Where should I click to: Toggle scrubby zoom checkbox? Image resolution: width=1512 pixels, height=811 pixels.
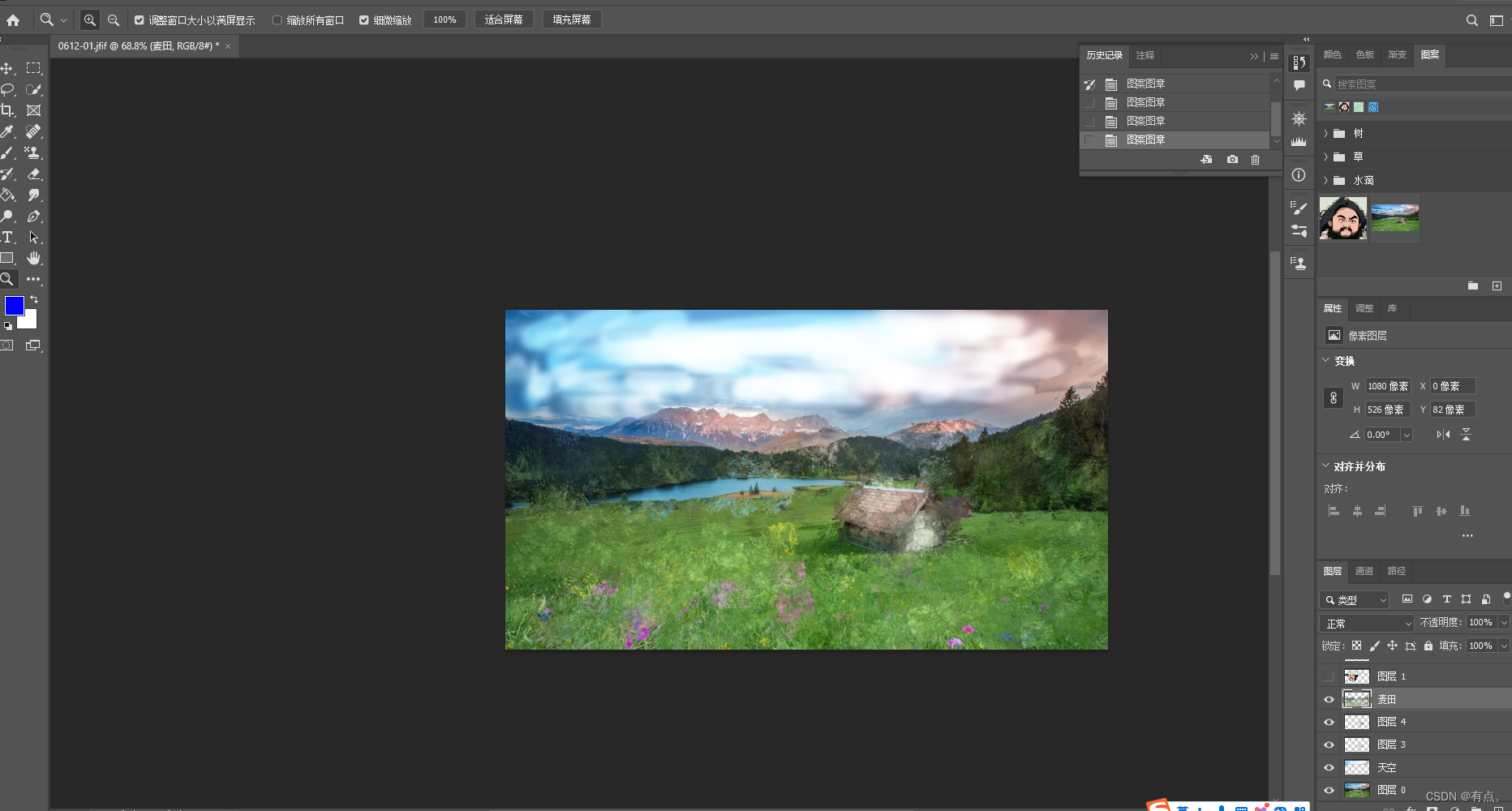[x=364, y=20]
